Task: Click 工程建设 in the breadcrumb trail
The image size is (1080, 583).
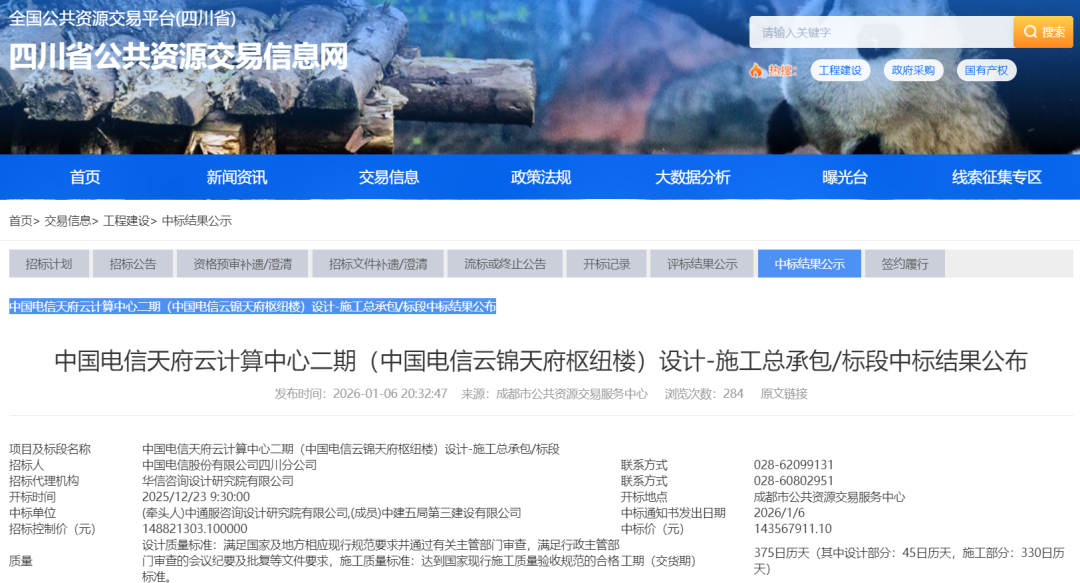Action: coord(126,221)
